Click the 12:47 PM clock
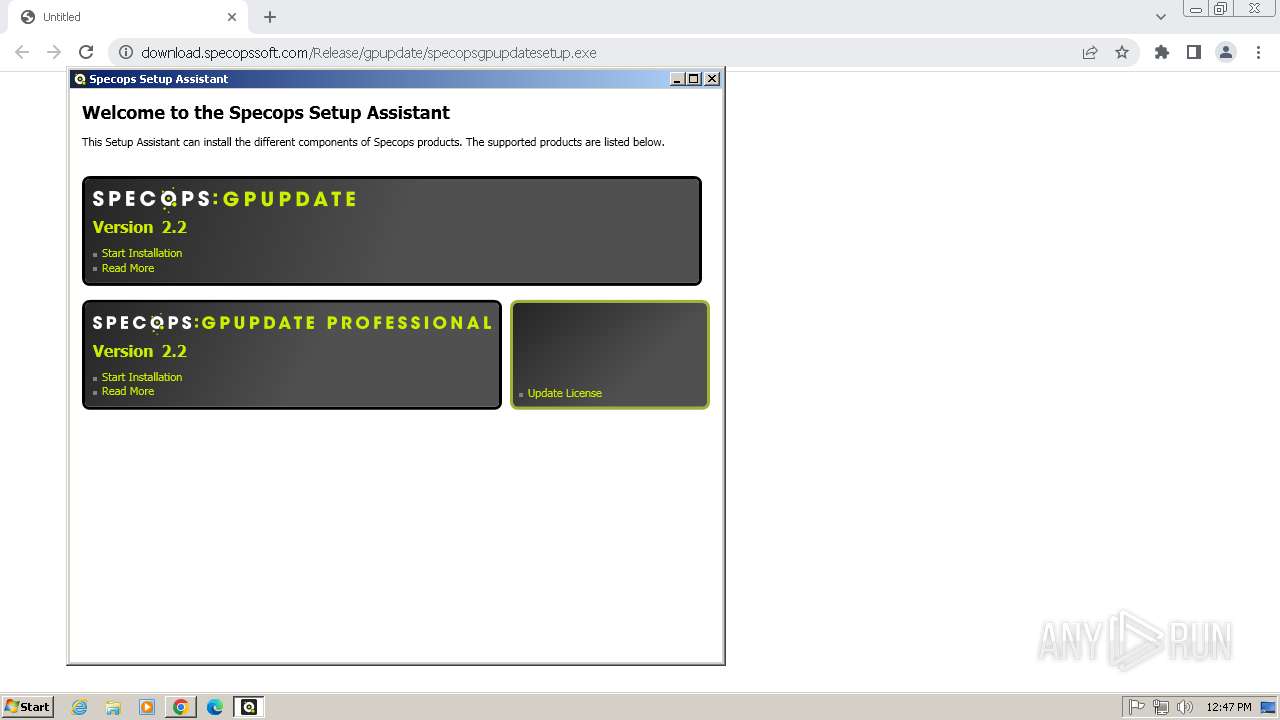This screenshot has height=720, width=1280. [1229, 707]
